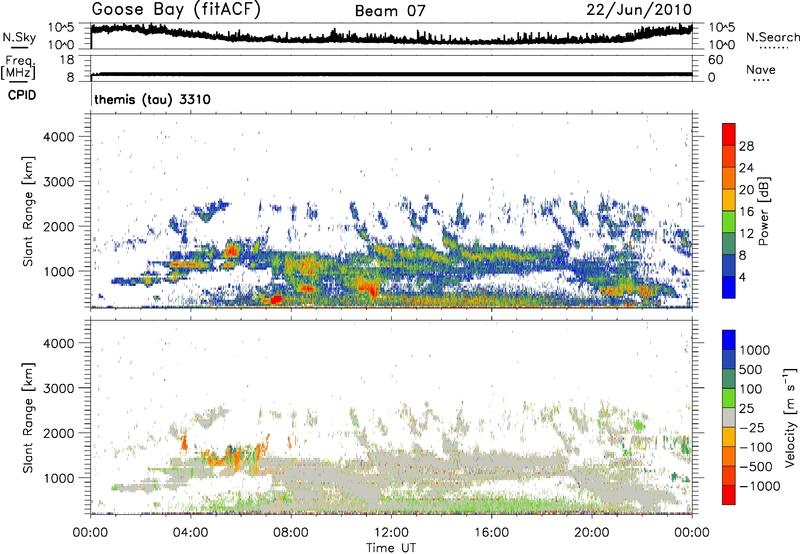
Task: Pick the red bottom segment of Velocity colorbar
Action: click(x=729, y=495)
